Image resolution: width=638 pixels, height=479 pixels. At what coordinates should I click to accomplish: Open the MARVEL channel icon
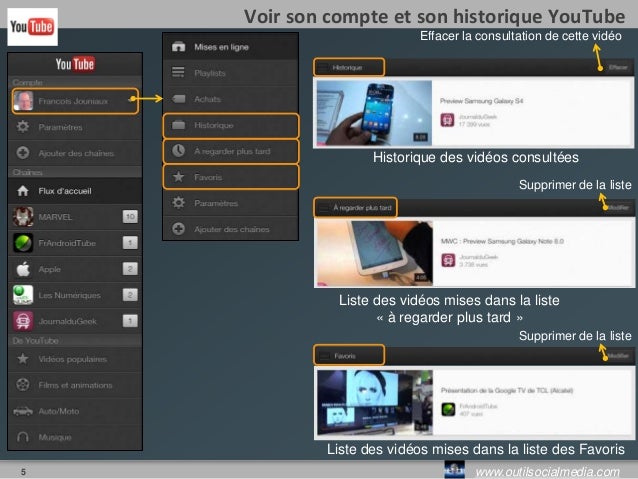click(x=23, y=217)
